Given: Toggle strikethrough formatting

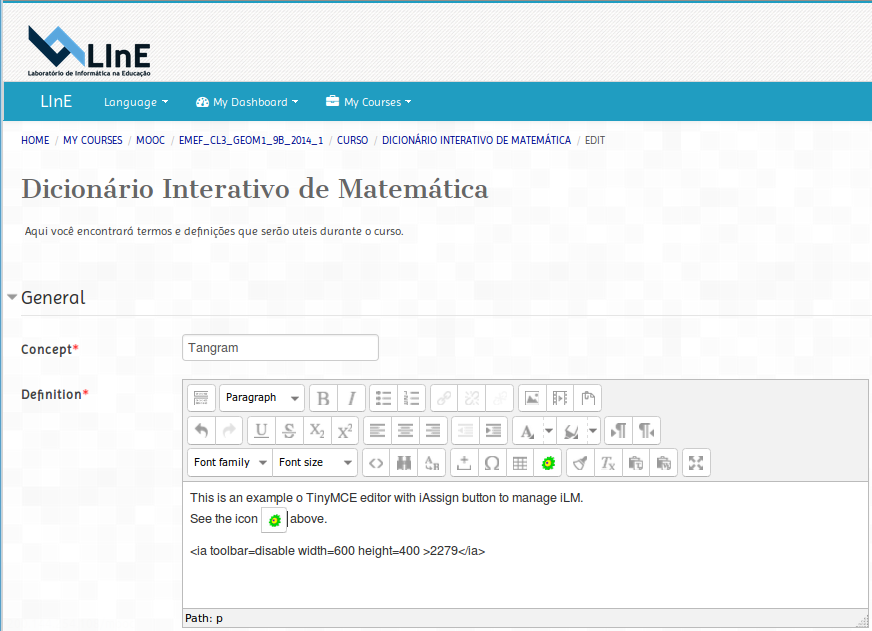Looking at the screenshot, I should [289, 430].
